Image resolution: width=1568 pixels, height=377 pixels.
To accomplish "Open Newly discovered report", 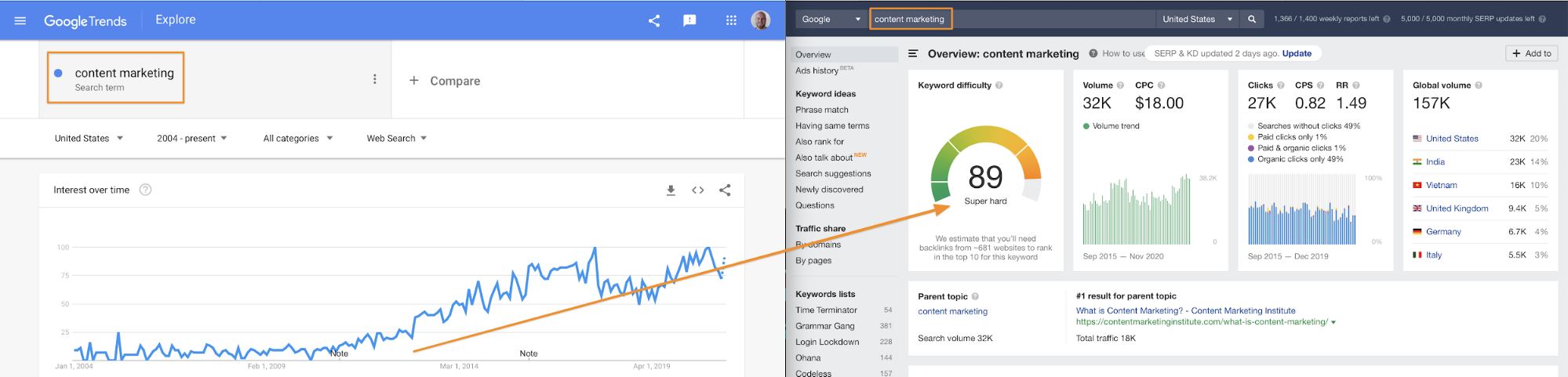I will tap(829, 189).
